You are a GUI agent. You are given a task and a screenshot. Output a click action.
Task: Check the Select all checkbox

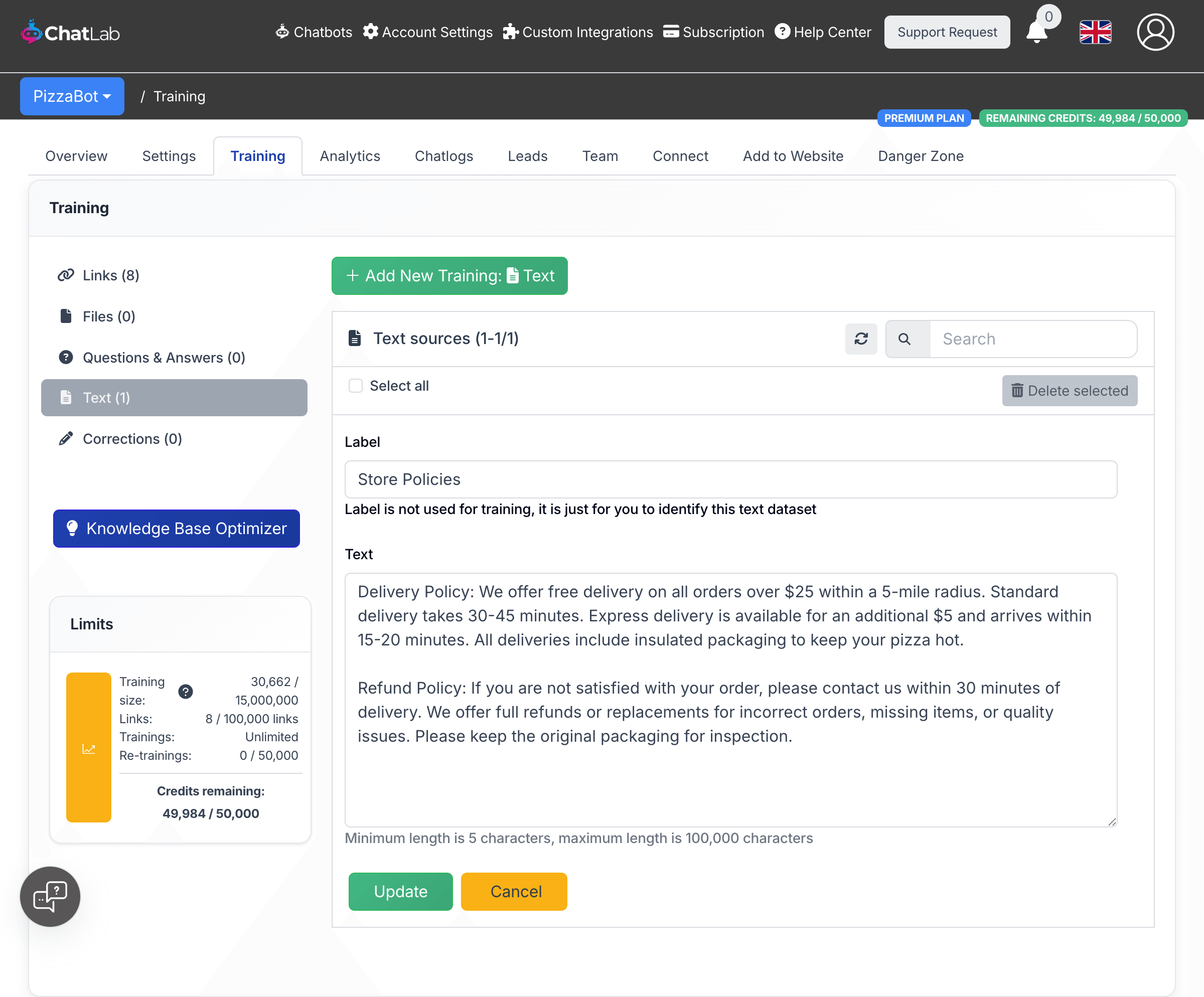pos(356,386)
